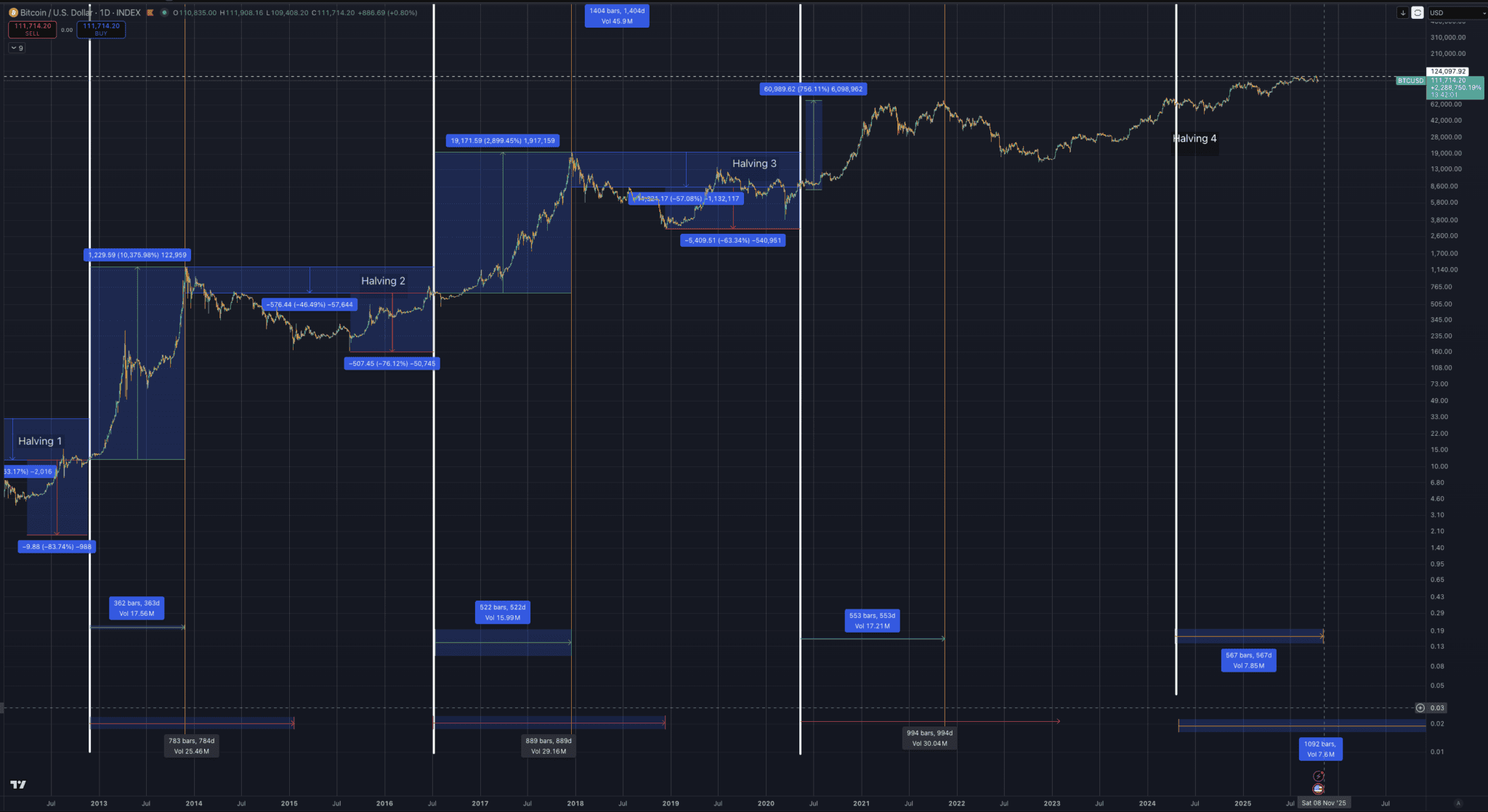Open the lightning bolt event marker

1319,776
